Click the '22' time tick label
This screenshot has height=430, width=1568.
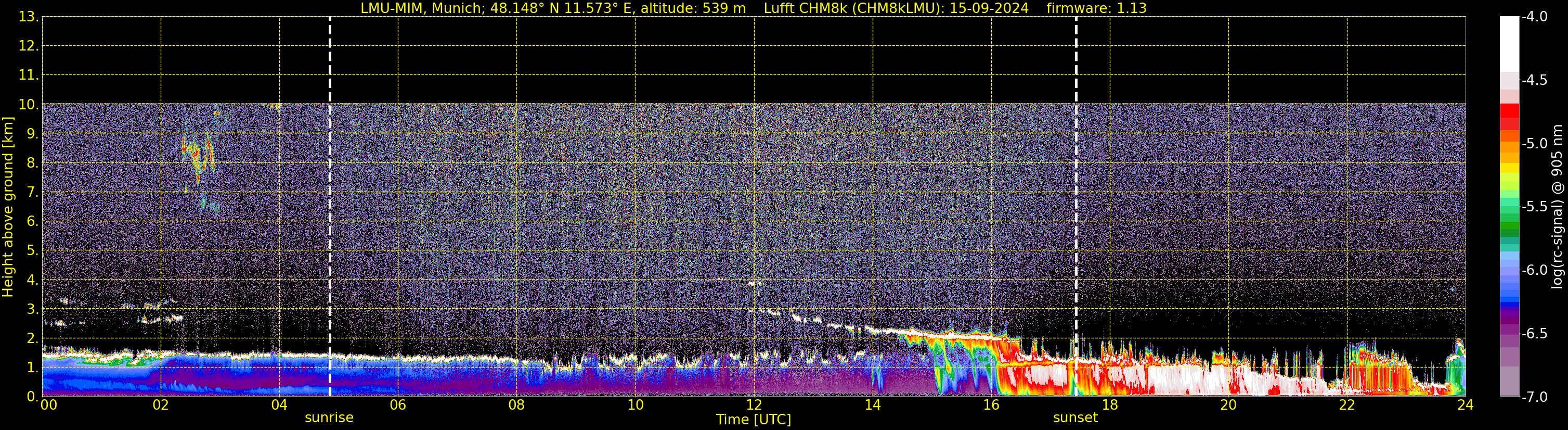point(1347,405)
